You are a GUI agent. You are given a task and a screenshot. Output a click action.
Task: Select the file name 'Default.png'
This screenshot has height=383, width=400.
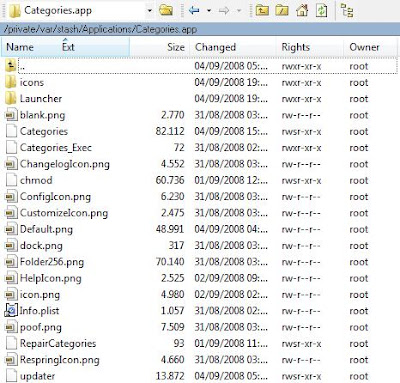tap(46, 230)
